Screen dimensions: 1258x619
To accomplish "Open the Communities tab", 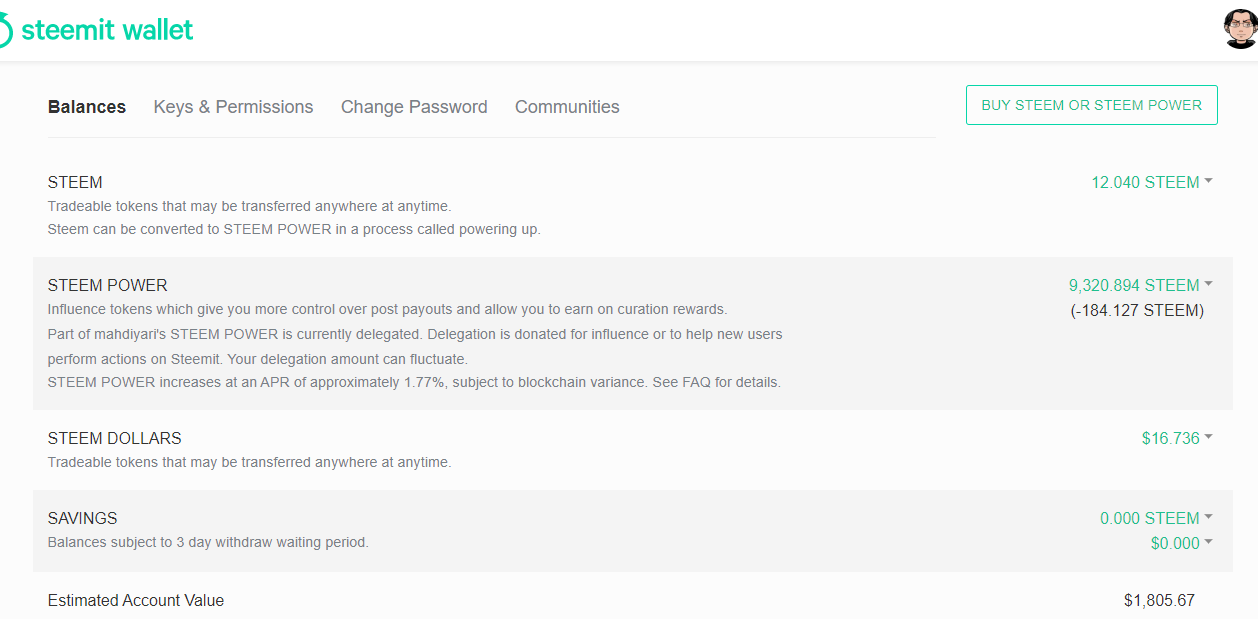I will click(x=567, y=107).
